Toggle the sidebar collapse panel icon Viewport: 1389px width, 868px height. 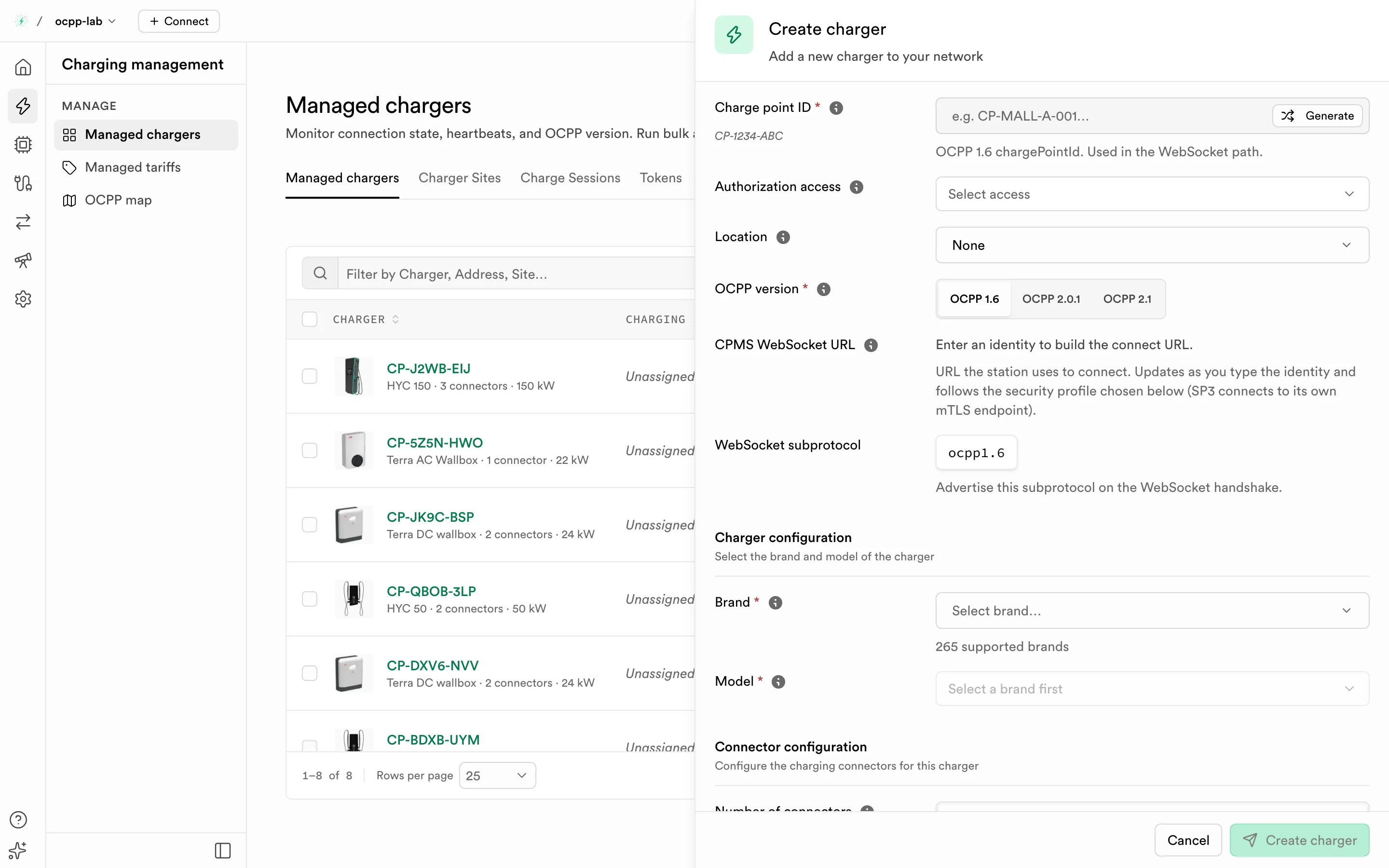coord(223,850)
